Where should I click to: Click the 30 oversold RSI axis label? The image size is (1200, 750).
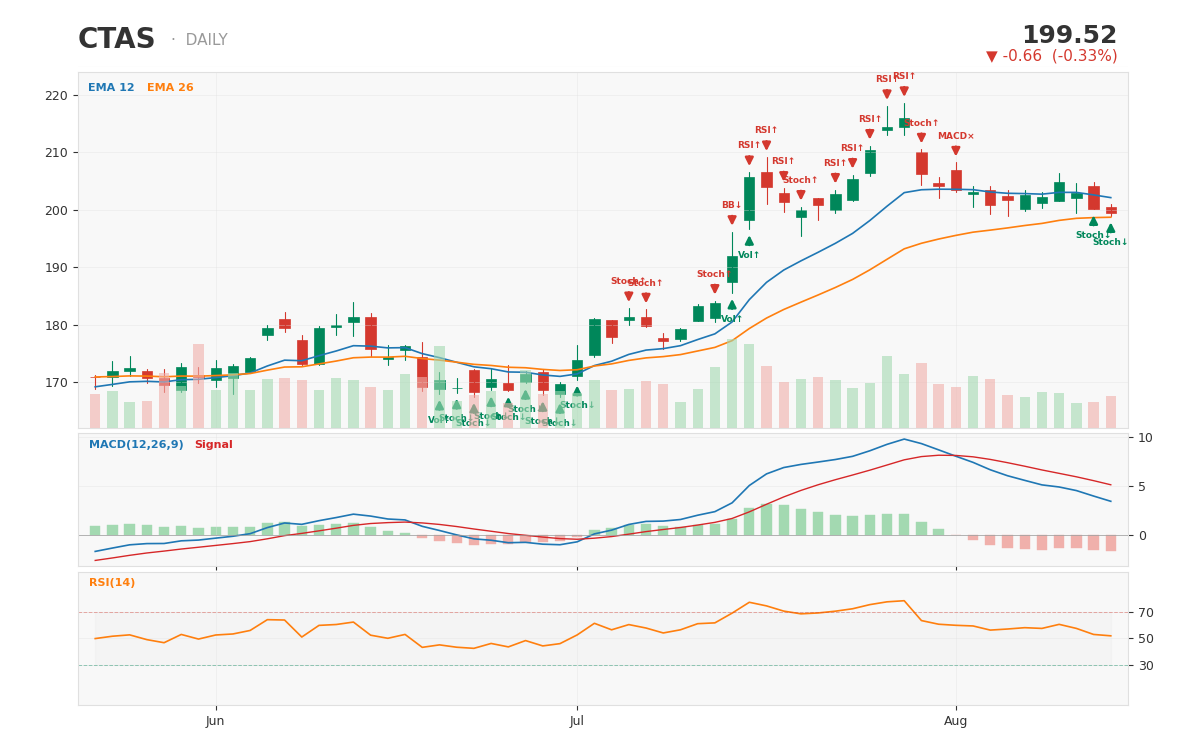click(x=1146, y=666)
